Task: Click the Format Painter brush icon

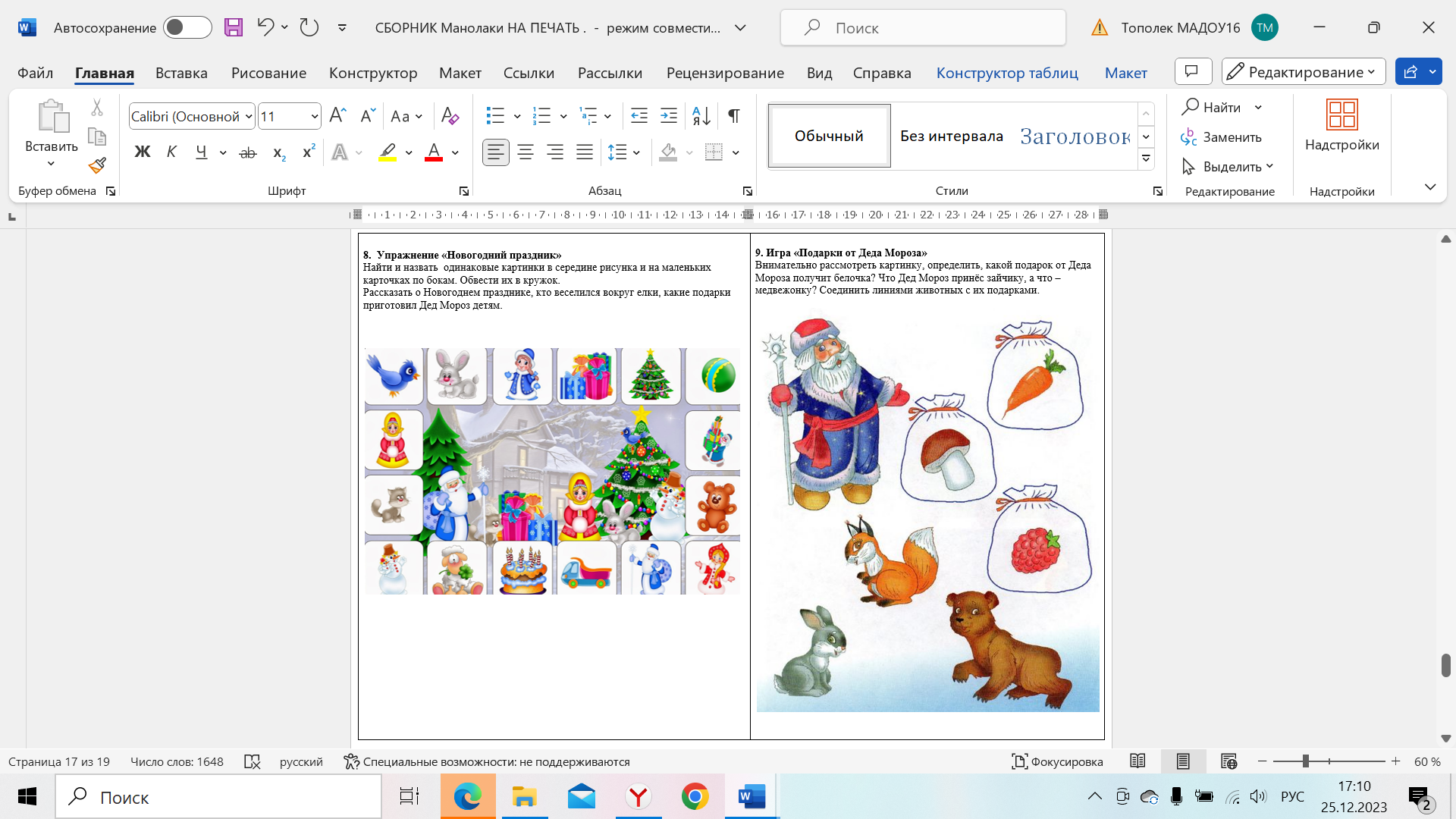Action: tap(97, 165)
